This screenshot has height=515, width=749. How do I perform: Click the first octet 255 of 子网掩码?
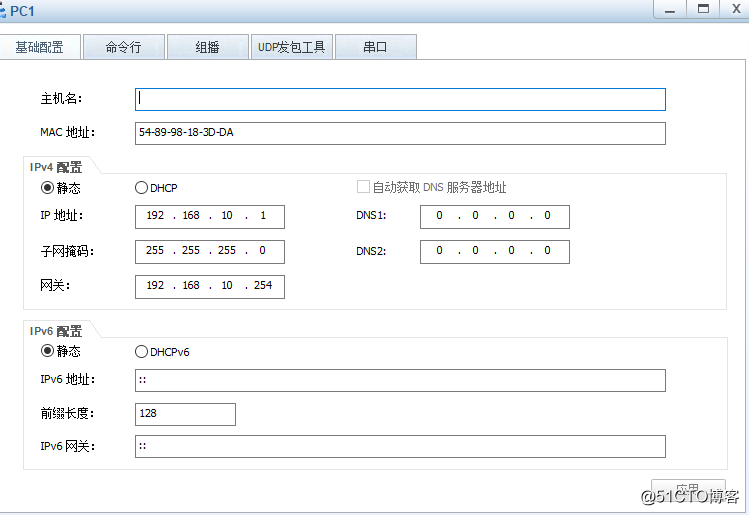(x=155, y=251)
